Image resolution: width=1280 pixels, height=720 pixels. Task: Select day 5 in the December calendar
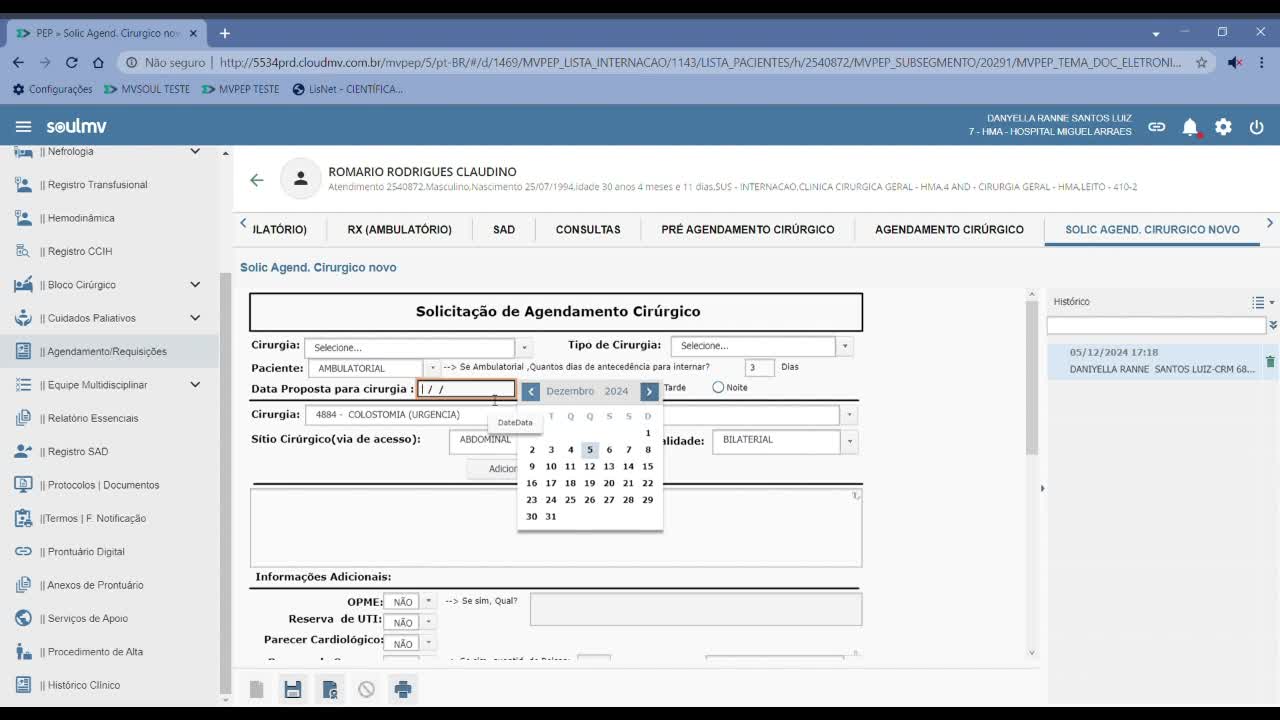click(x=589, y=449)
